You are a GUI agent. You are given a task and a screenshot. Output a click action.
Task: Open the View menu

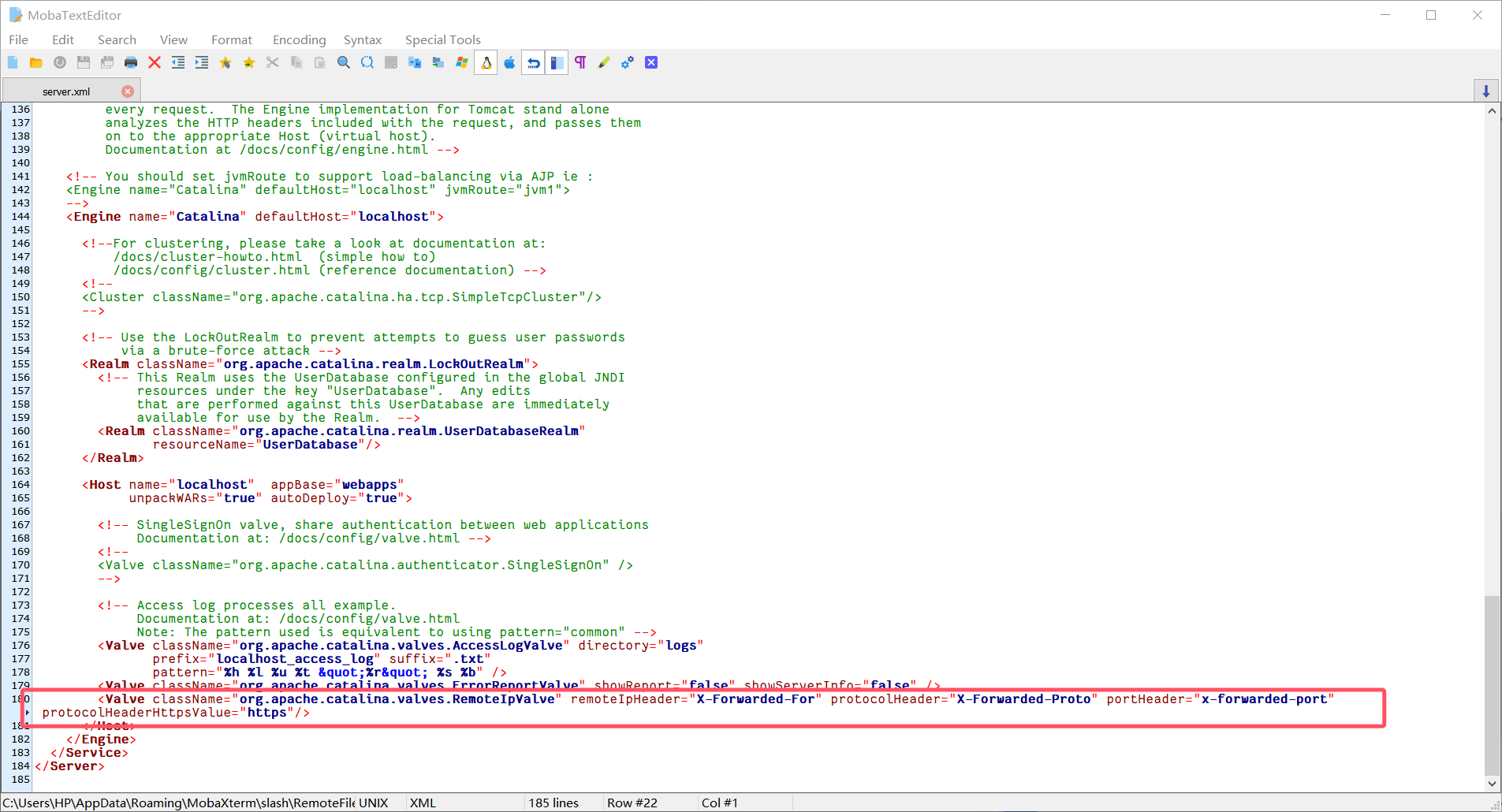click(173, 39)
